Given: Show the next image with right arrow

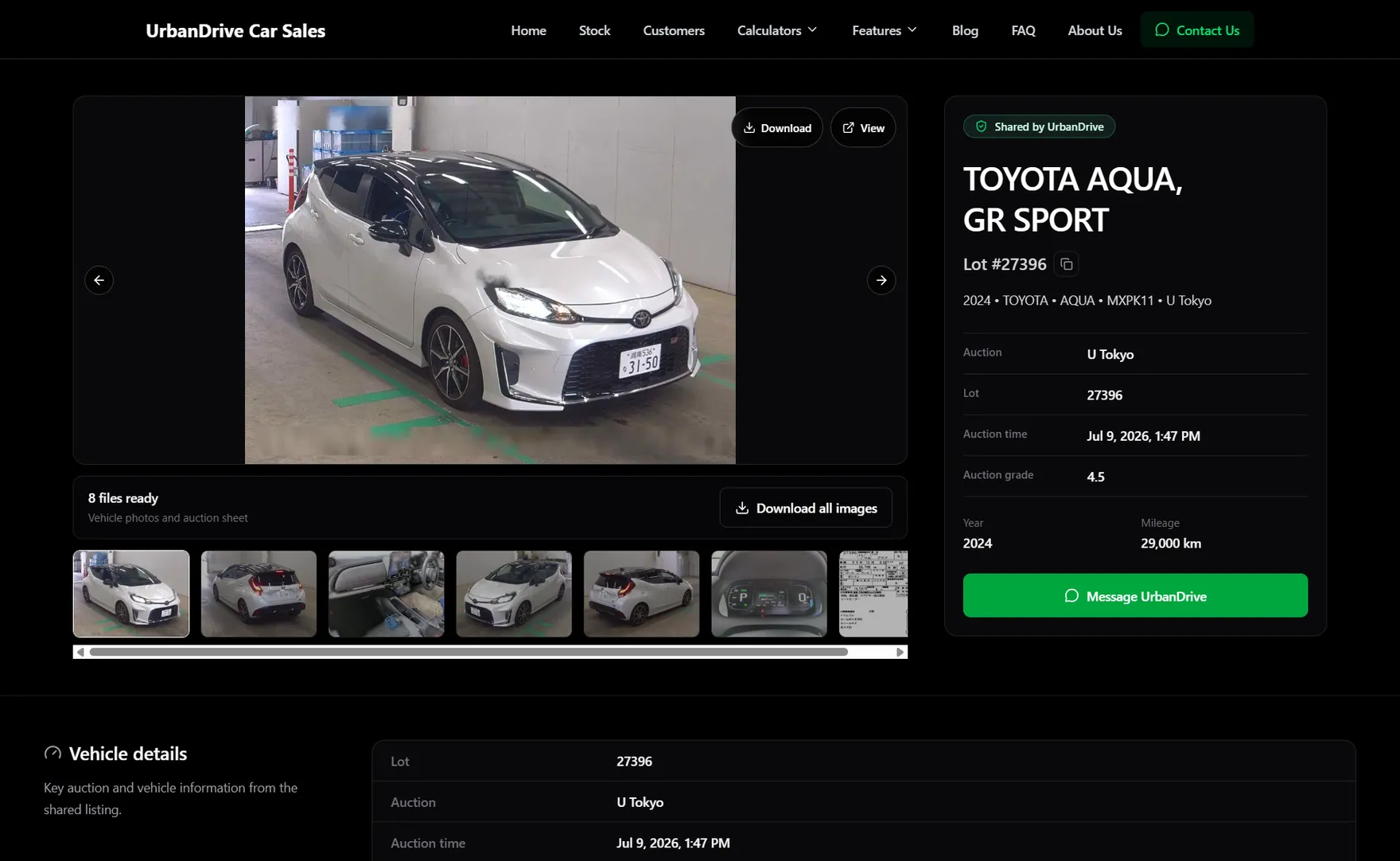Looking at the screenshot, I should point(881,280).
